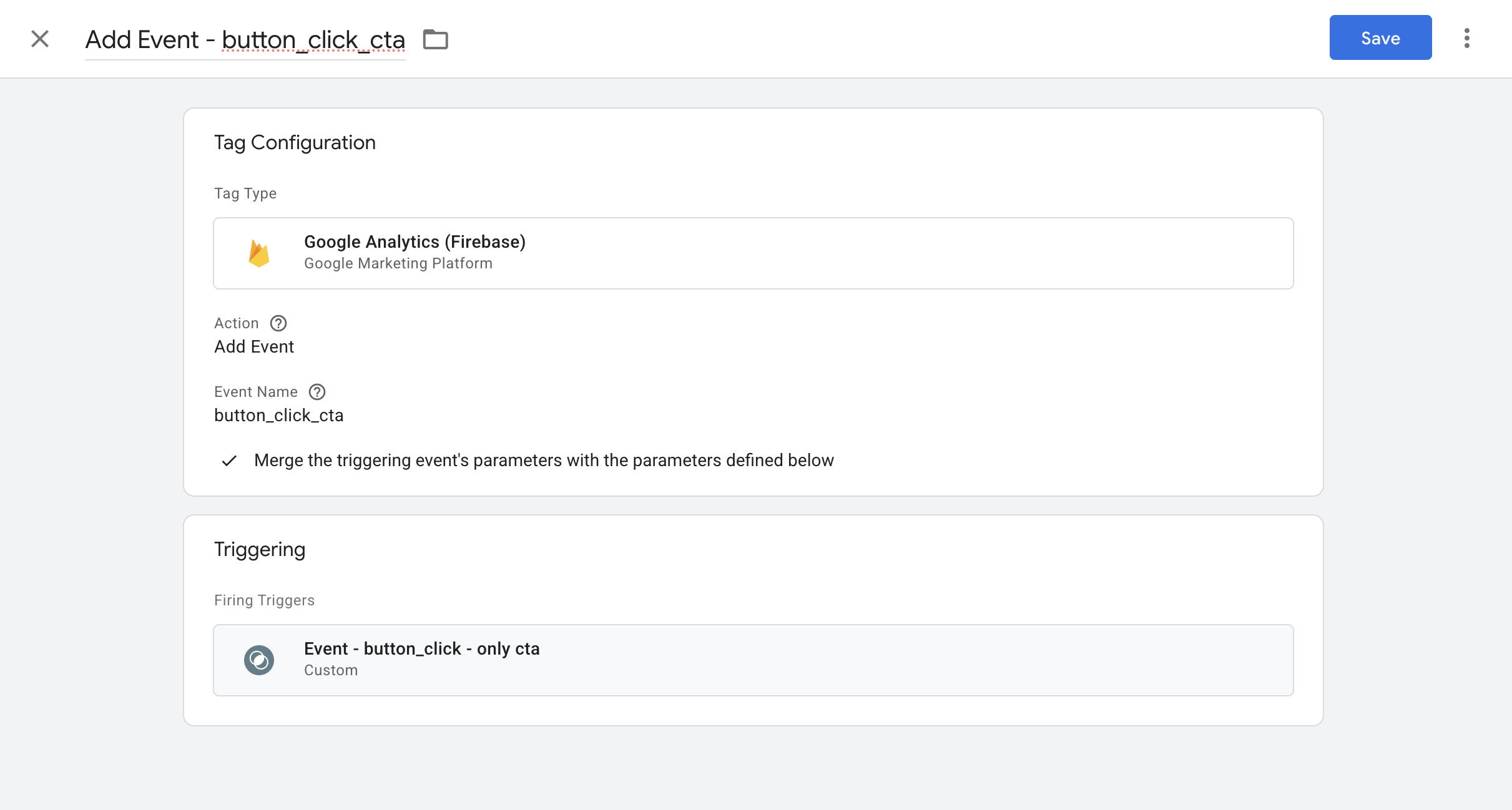The height and width of the screenshot is (810, 1512).
Task: Click the custom trigger circle icon
Action: [258, 660]
